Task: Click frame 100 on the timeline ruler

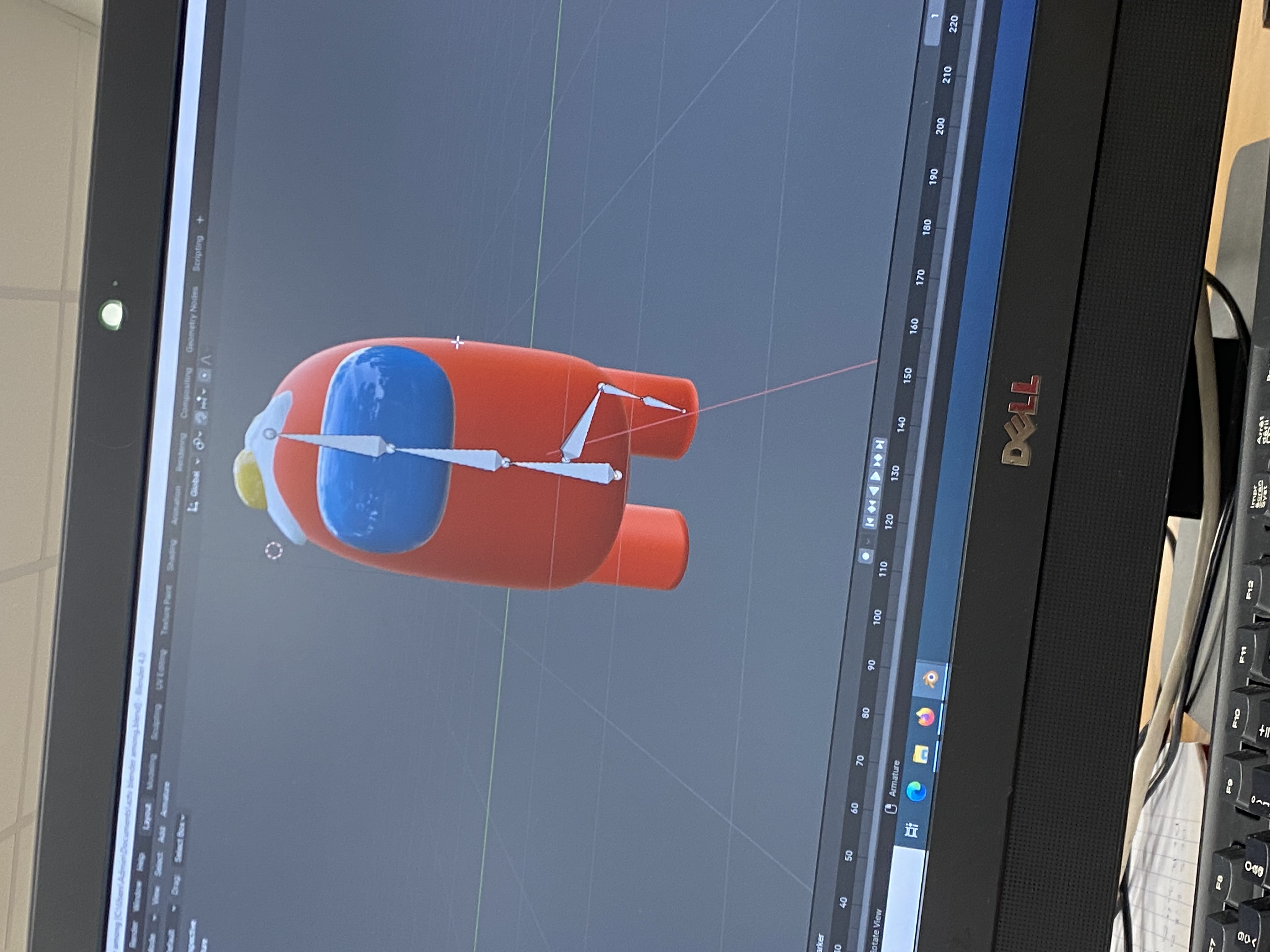Action: click(x=877, y=617)
